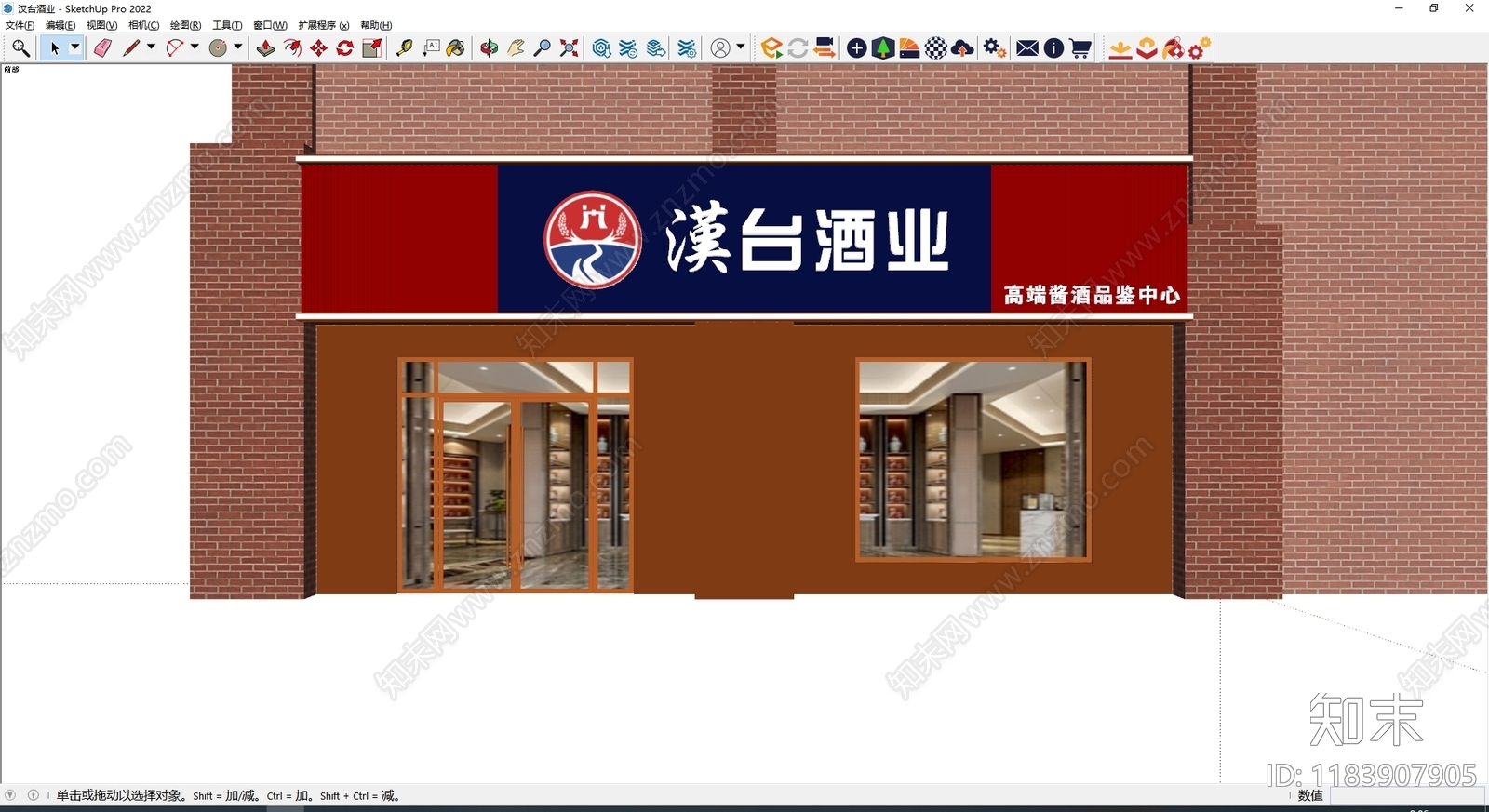Open the 绘图(R) menu
The image size is (1489, 812).
click(185, 25)
